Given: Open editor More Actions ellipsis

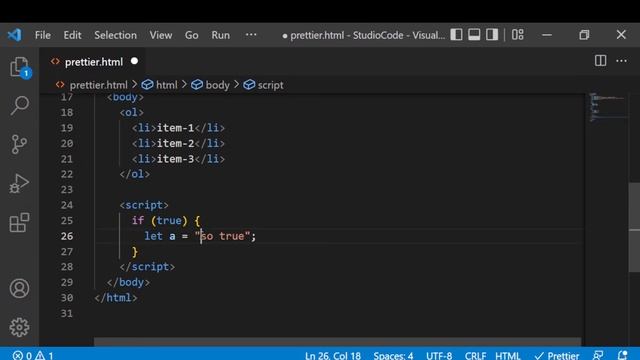Looking at the screenshot, I should point(621,61).
